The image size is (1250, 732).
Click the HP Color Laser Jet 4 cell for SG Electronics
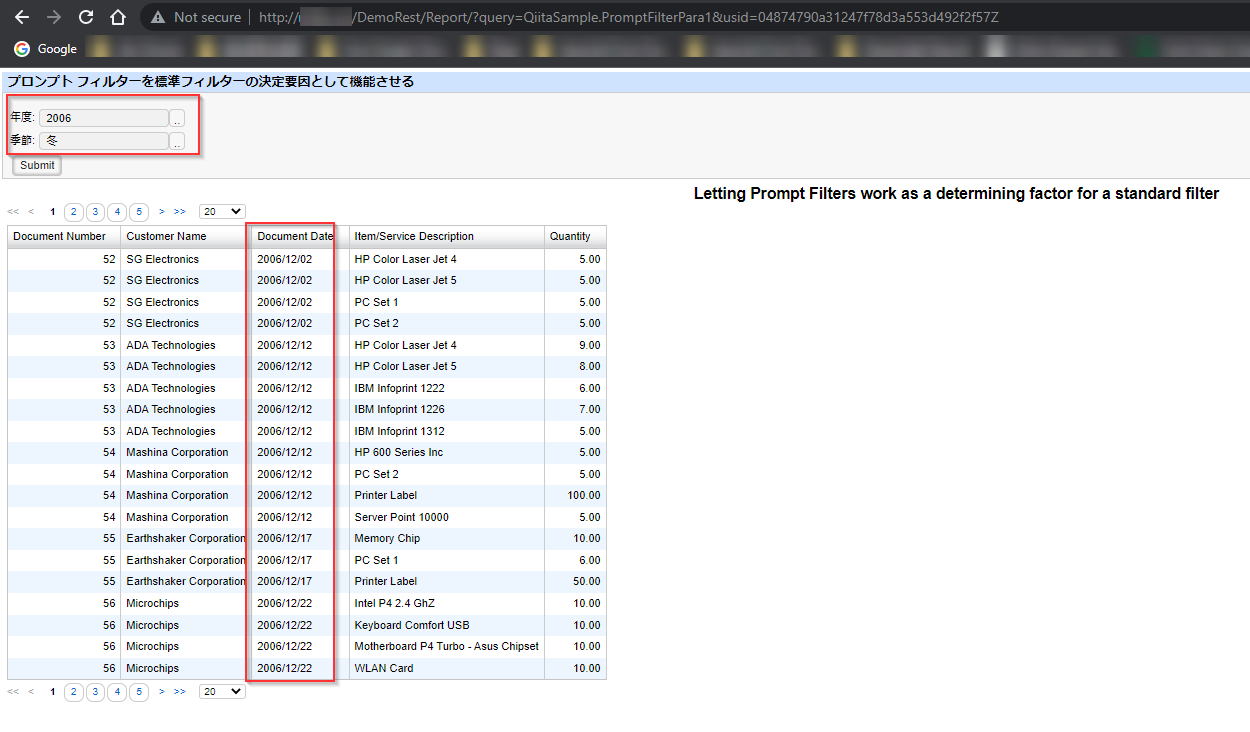(446, 259)
